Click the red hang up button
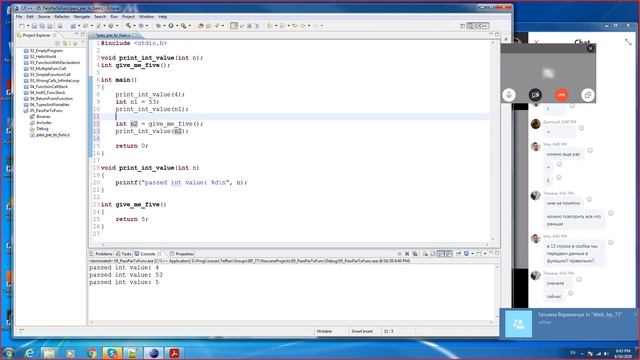This screenshot has height=360, width=640. click(x=562, y=95)
